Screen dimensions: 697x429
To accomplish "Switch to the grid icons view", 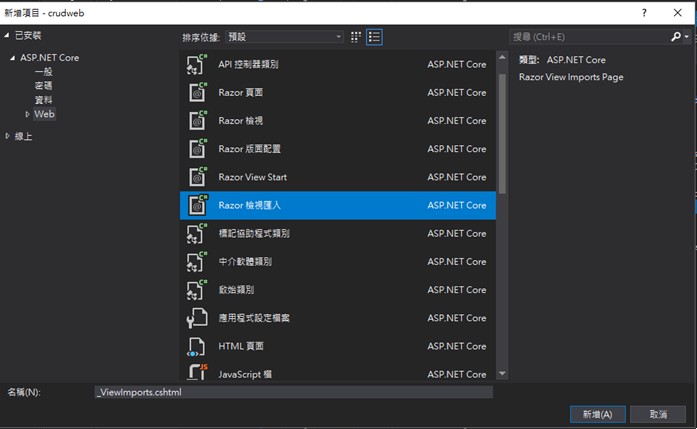I will [356, 37].
